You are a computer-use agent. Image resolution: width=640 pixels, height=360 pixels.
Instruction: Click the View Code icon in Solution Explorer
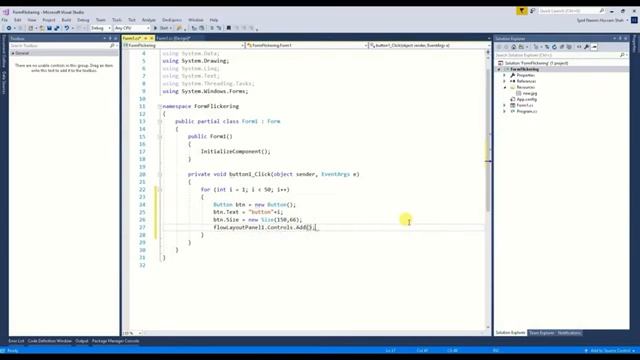pos(579,47)
